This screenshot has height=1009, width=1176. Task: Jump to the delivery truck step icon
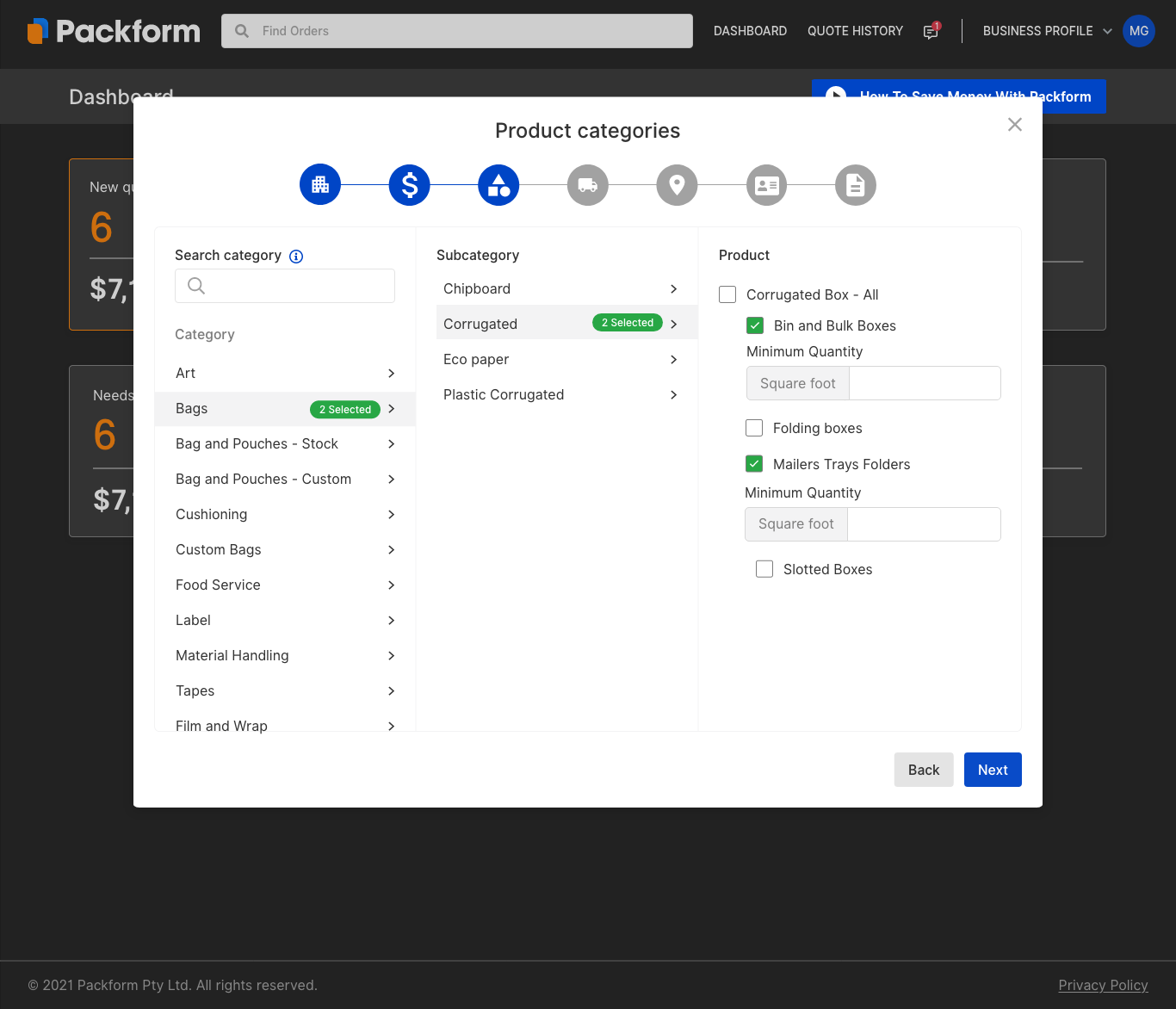588,185
